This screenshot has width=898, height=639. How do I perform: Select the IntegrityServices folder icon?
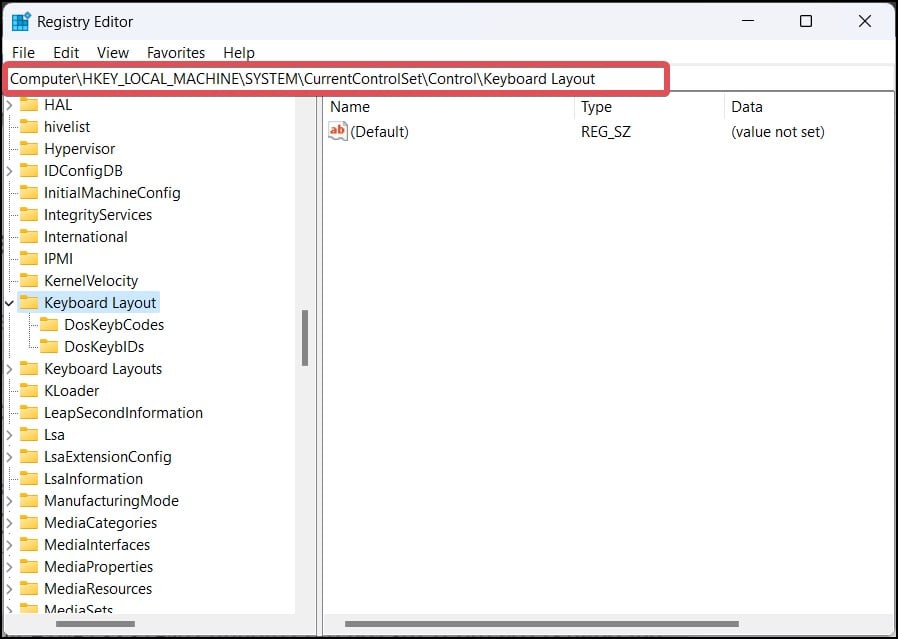tap(29, 215)
